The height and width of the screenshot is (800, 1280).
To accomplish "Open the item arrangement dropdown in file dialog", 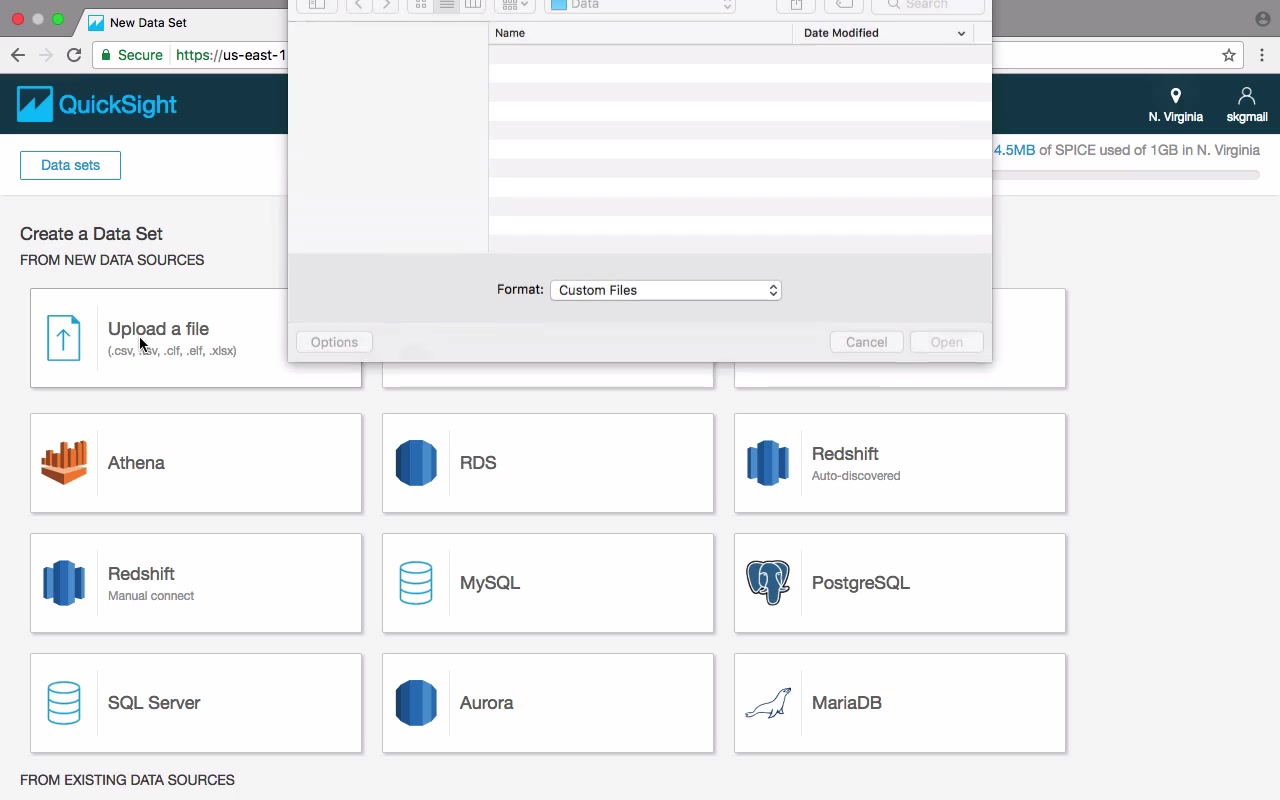I will [515, 5].
